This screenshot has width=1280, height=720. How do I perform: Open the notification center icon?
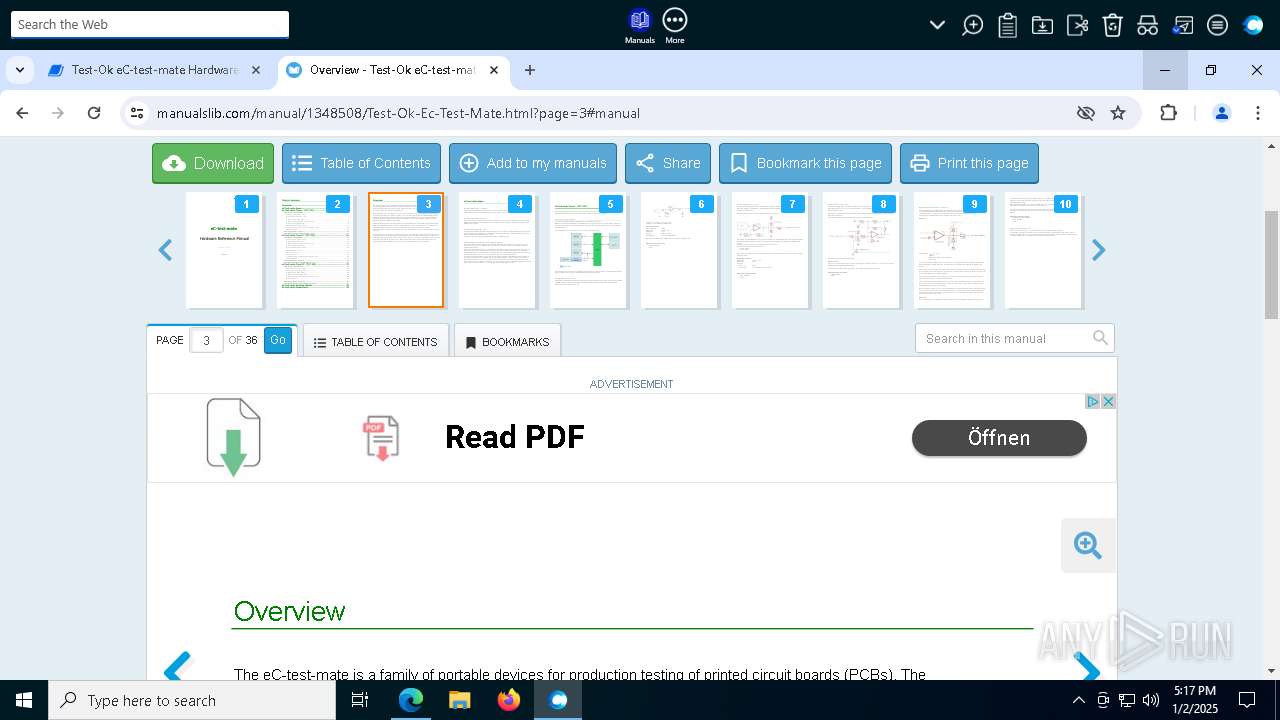coord(1247,700)
